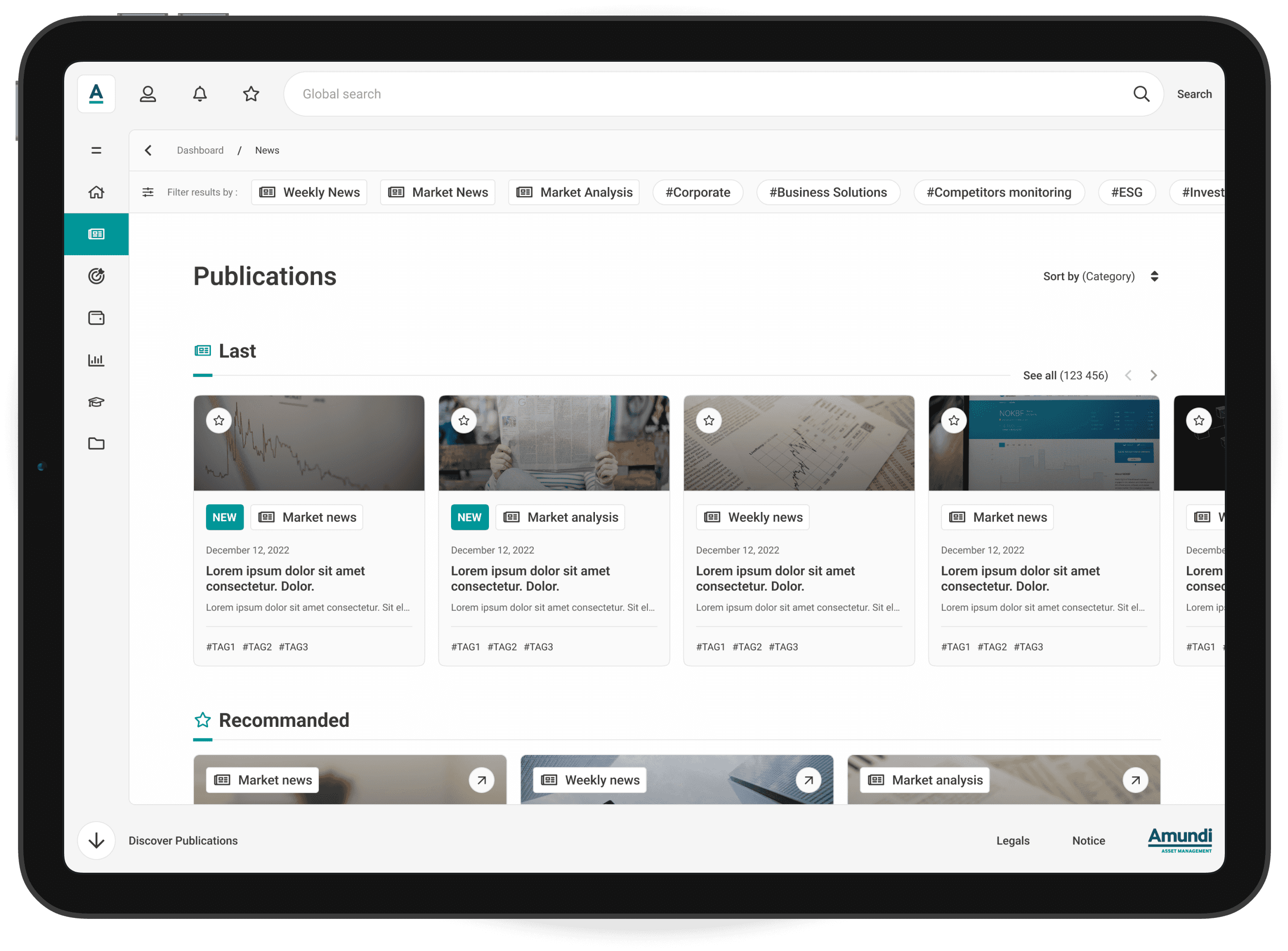Go to Home in the sidebar
Screen dimensions: 1288x951
(96, 192)
